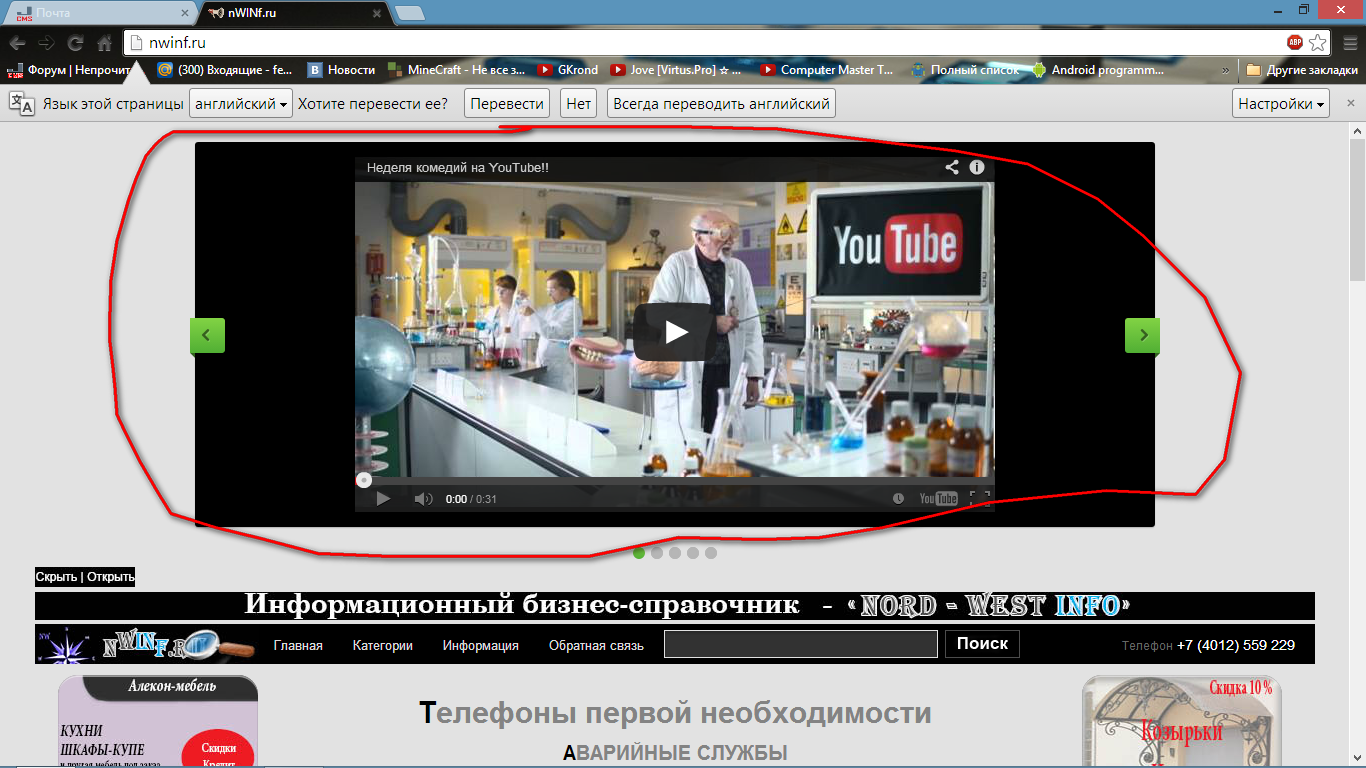Go to the next slide with right arrow
Viewport: 1366px width, 768px height.
(x=1142, y=335)
